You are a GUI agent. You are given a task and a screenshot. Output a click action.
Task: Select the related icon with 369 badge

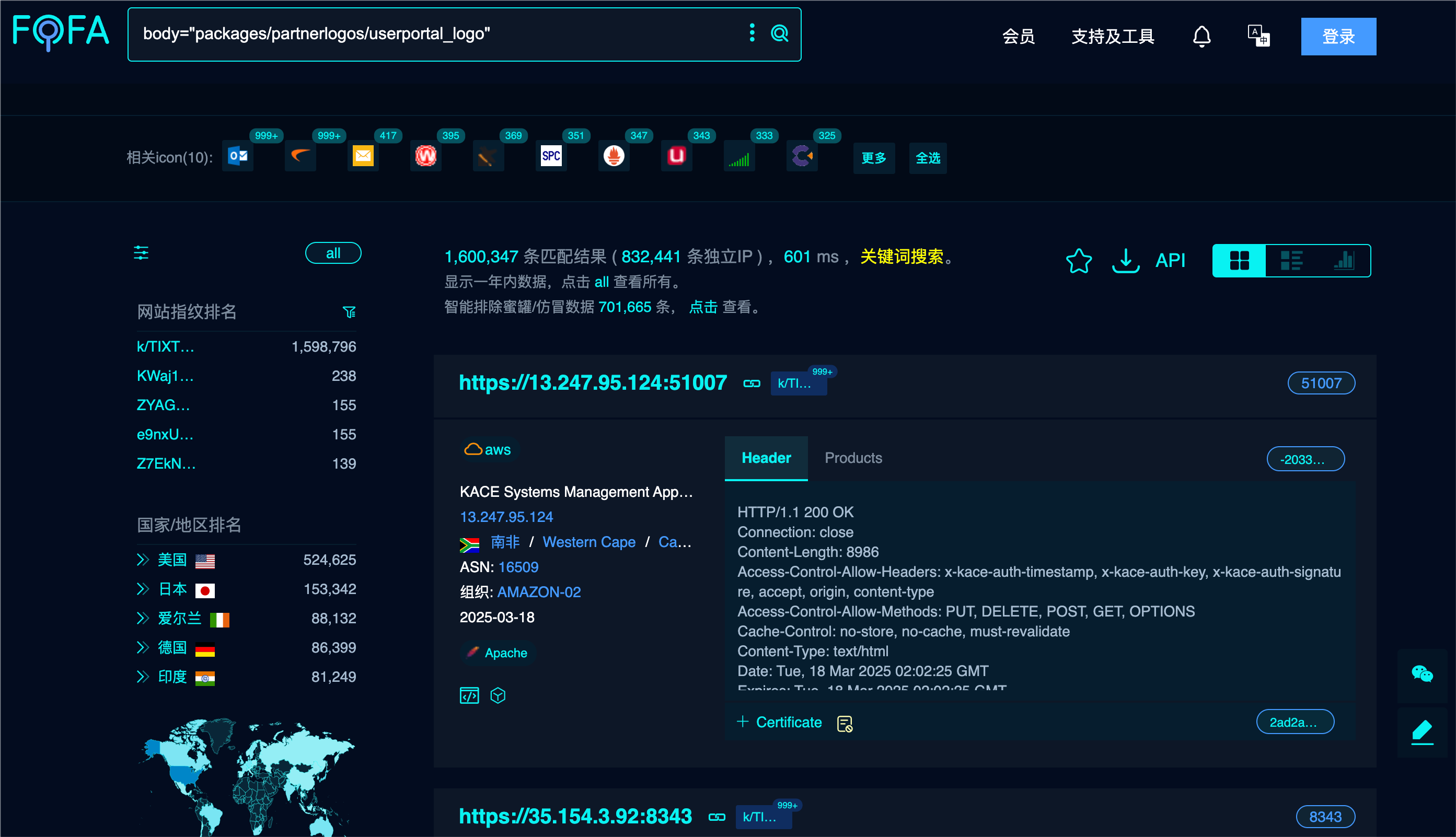coord(488,156)
